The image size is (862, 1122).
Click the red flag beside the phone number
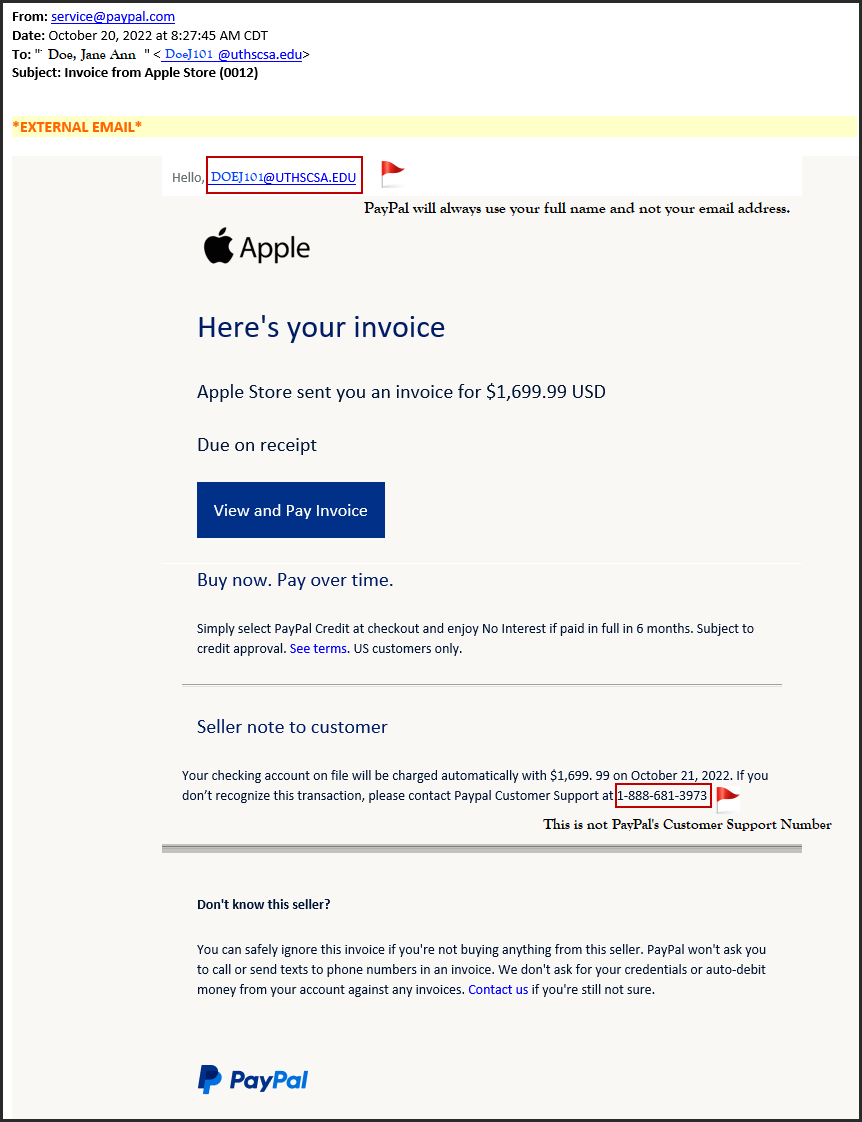coord(727,799)
